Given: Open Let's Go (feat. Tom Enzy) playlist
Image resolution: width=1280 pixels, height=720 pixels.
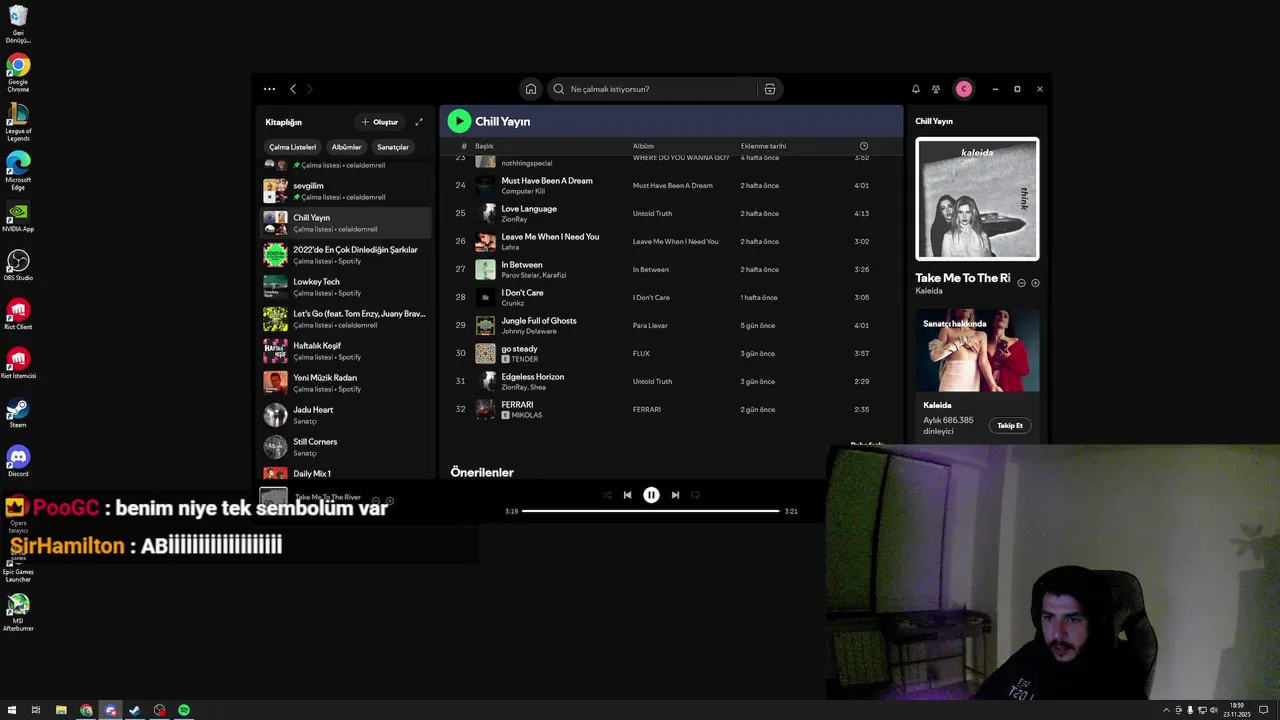Looking at the screenshot, I should (346, 319).
